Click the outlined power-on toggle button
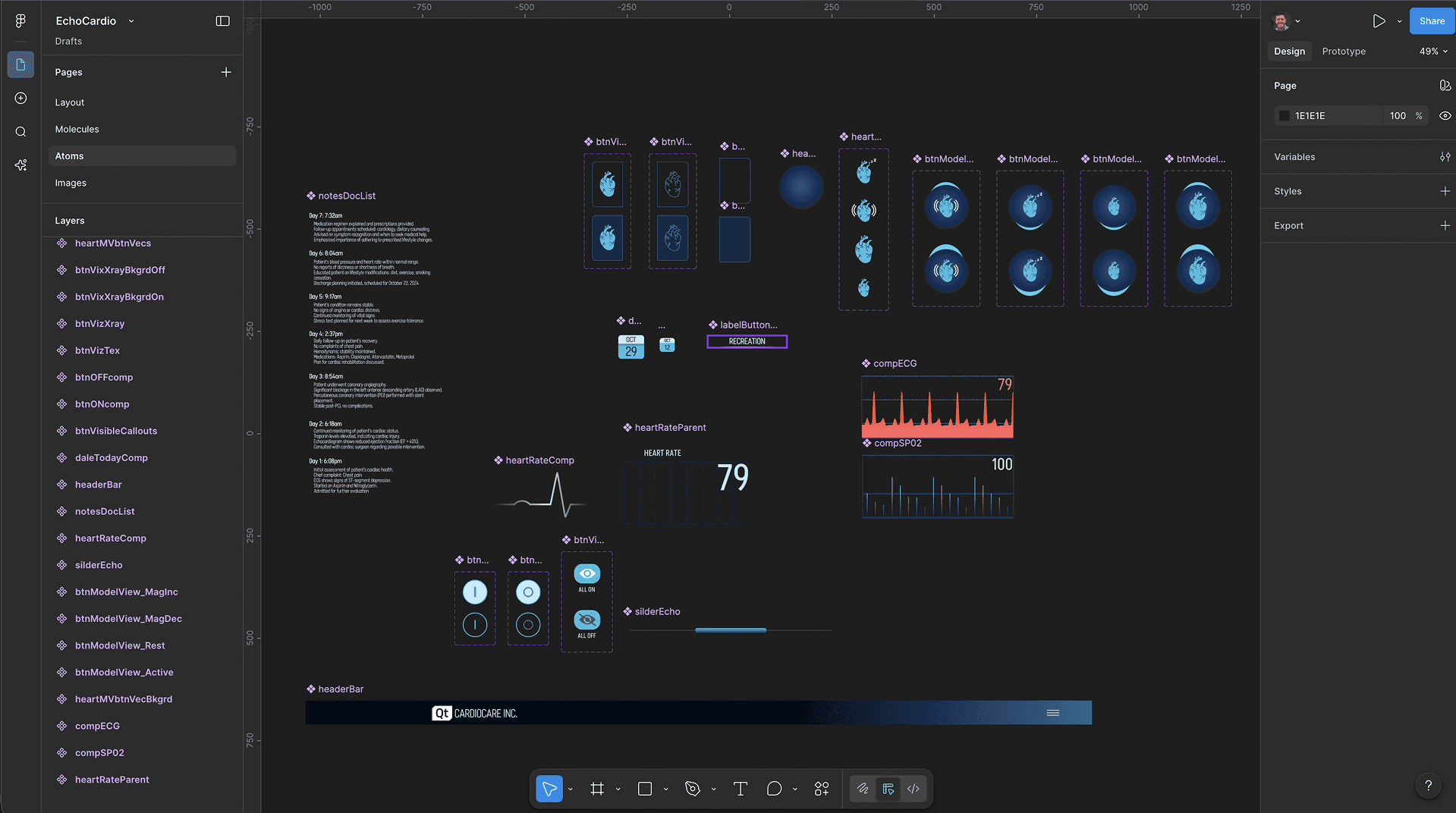The image size is (1456, 813). tap(475, 625)
